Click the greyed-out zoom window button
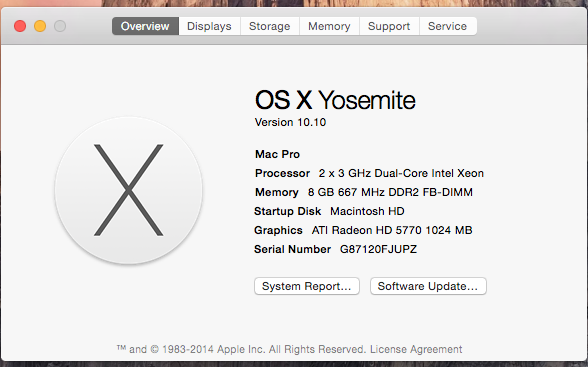 click(x=60, y=26)
